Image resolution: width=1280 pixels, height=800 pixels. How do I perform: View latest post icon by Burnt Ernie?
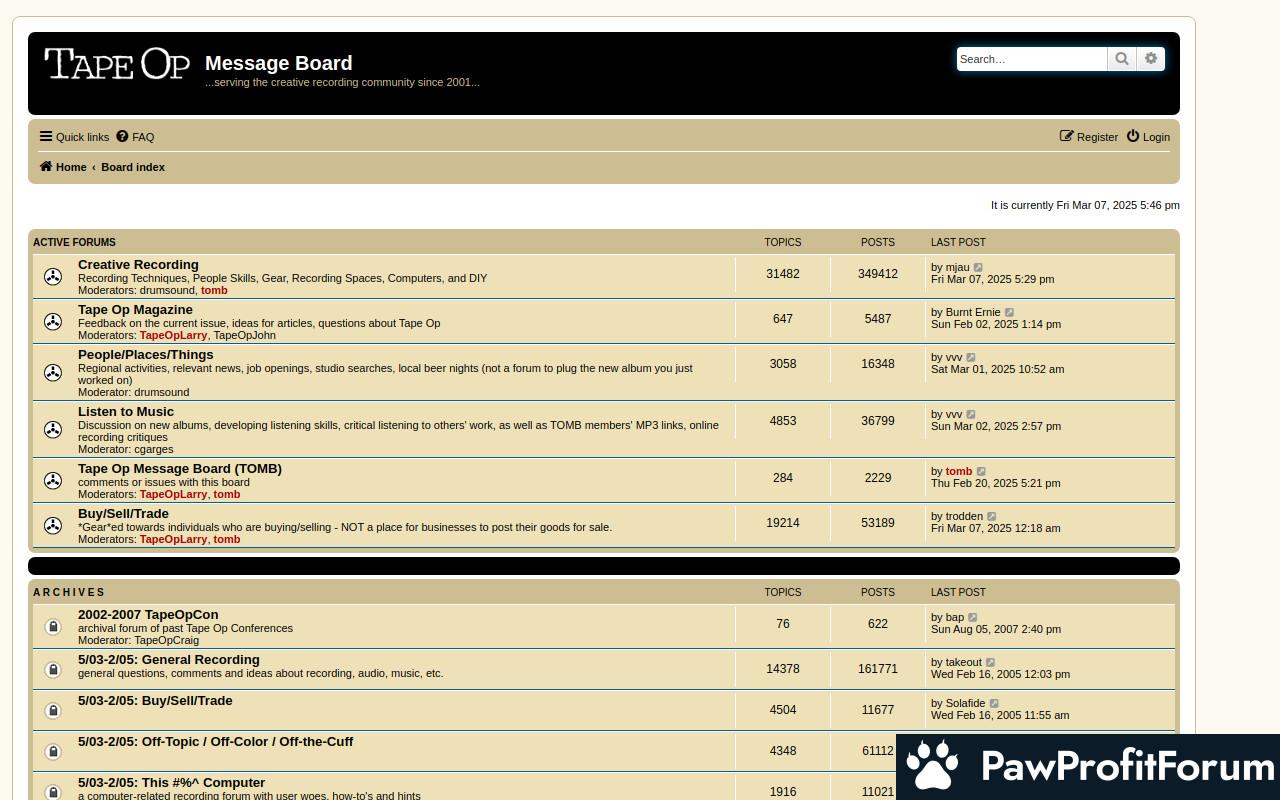[x=1009, y=313]
